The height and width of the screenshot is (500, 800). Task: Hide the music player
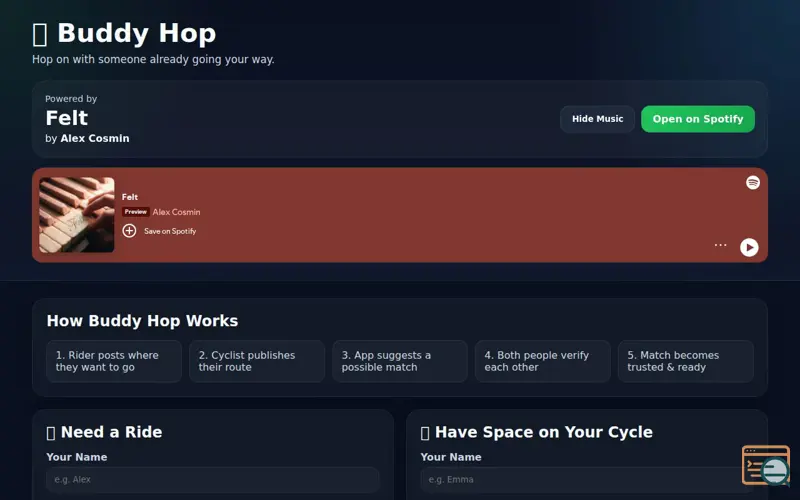(597, 119)
